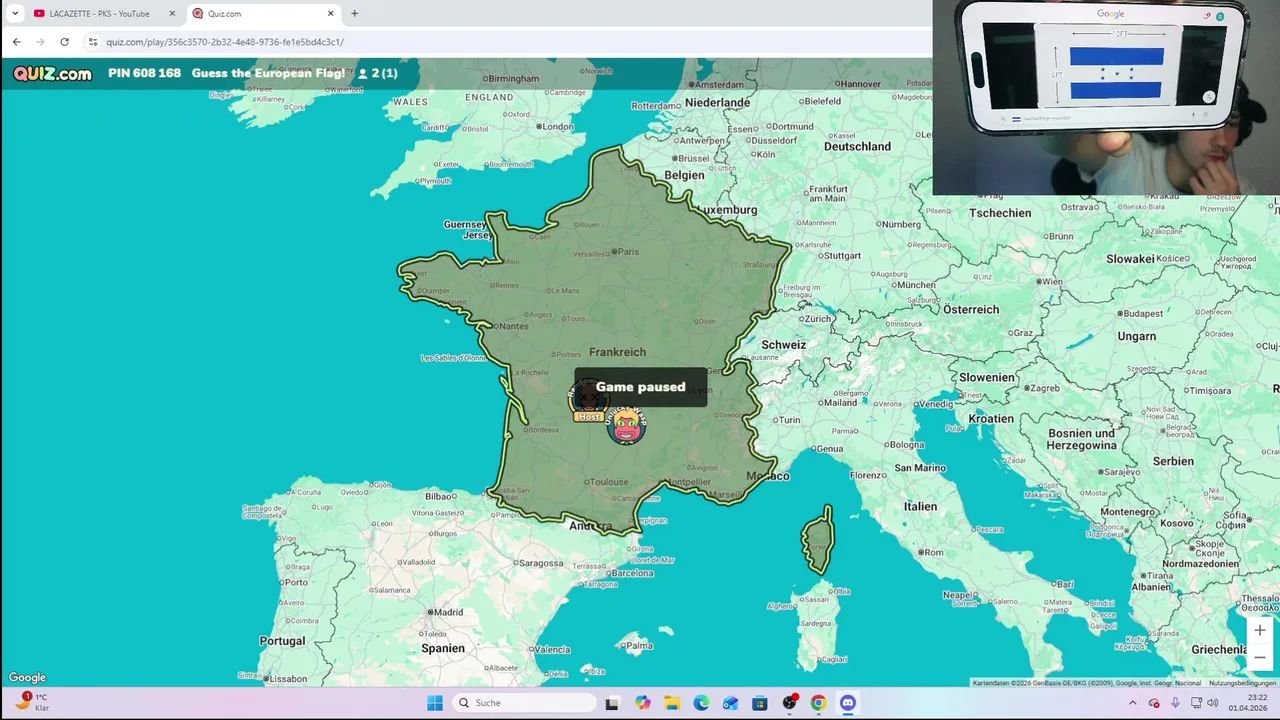Image resolution: width=1280 pixels, height=720 pixels.
Task: Click the Ungarn label on map
Action: pyautogui.click(x=1136, y=337)
